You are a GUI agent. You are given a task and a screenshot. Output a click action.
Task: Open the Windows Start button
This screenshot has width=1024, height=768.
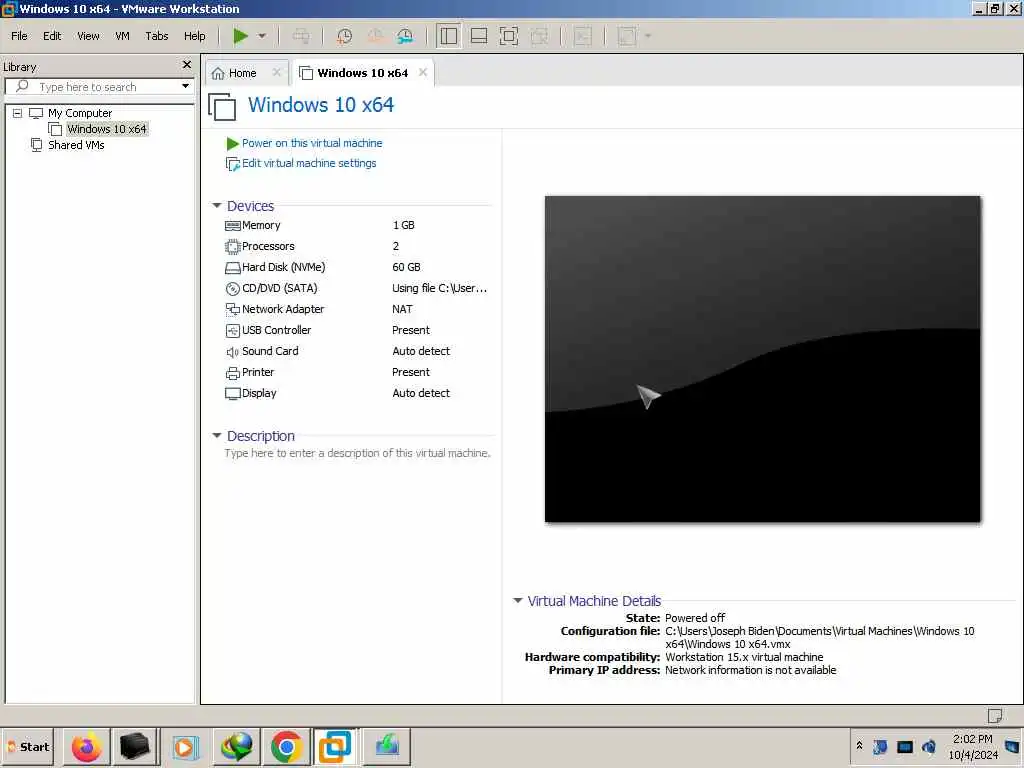28,746
